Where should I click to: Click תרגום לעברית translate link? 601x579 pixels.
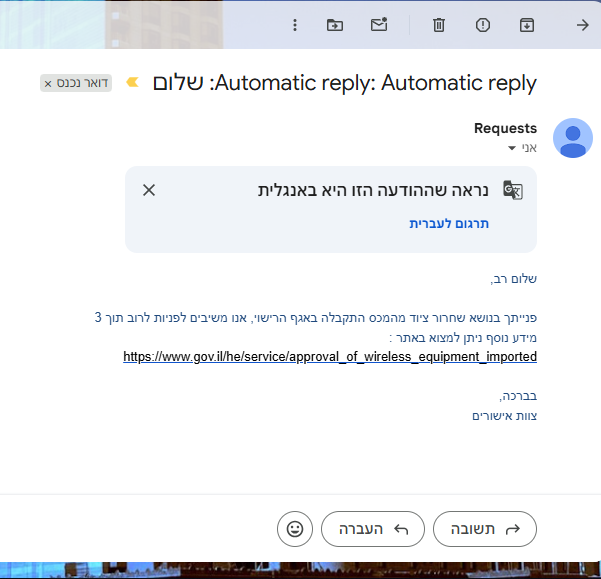tap(449, 223)
